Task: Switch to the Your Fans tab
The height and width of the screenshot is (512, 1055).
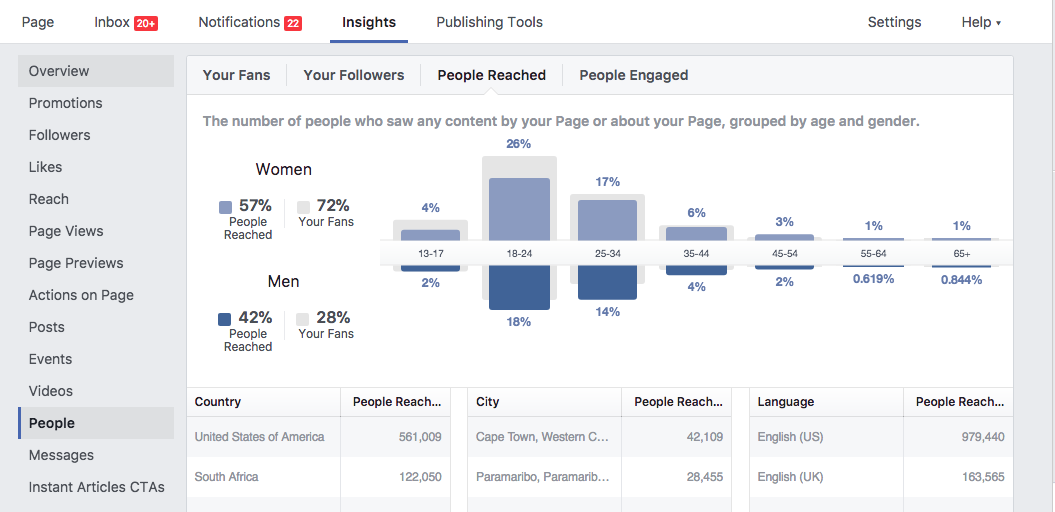Action: point(236,75)
